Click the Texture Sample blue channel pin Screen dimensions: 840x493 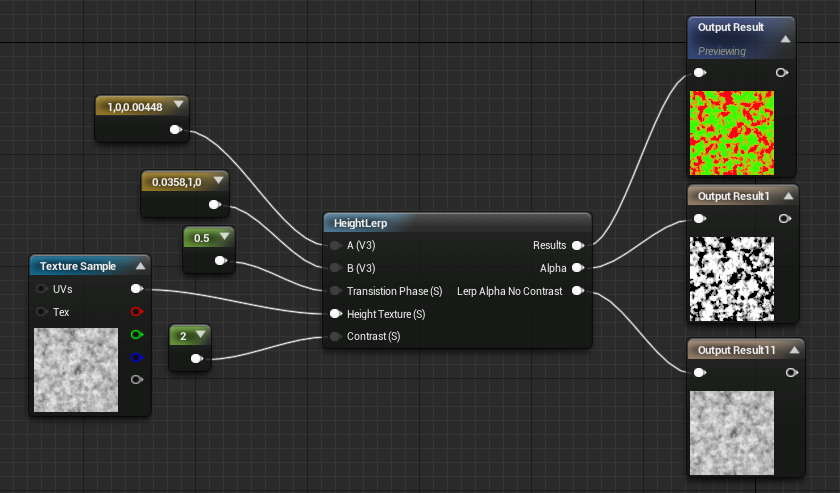(137, 357)
